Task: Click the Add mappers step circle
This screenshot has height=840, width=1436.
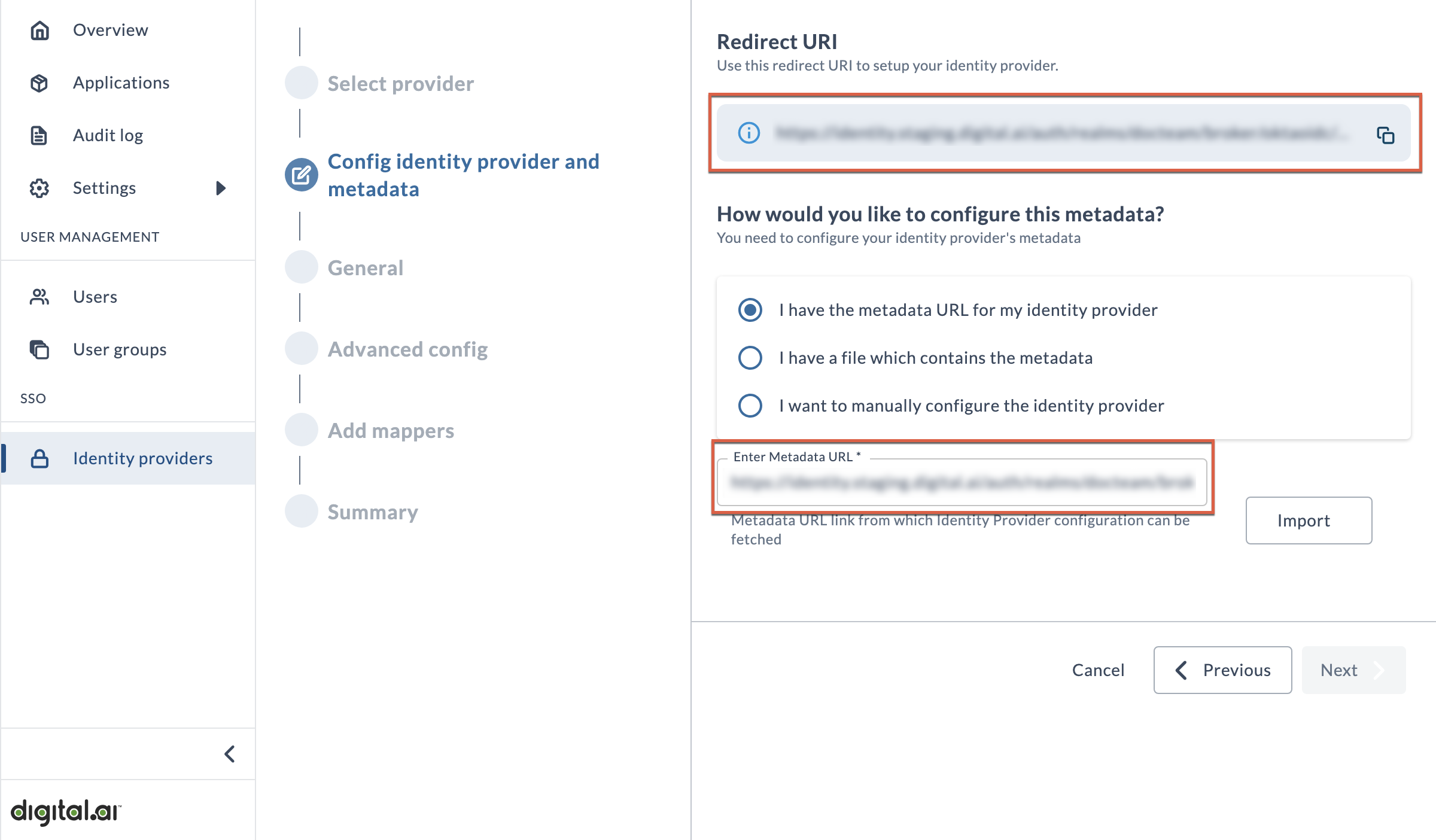Action: pyautogui.click(x=302, y=430)
